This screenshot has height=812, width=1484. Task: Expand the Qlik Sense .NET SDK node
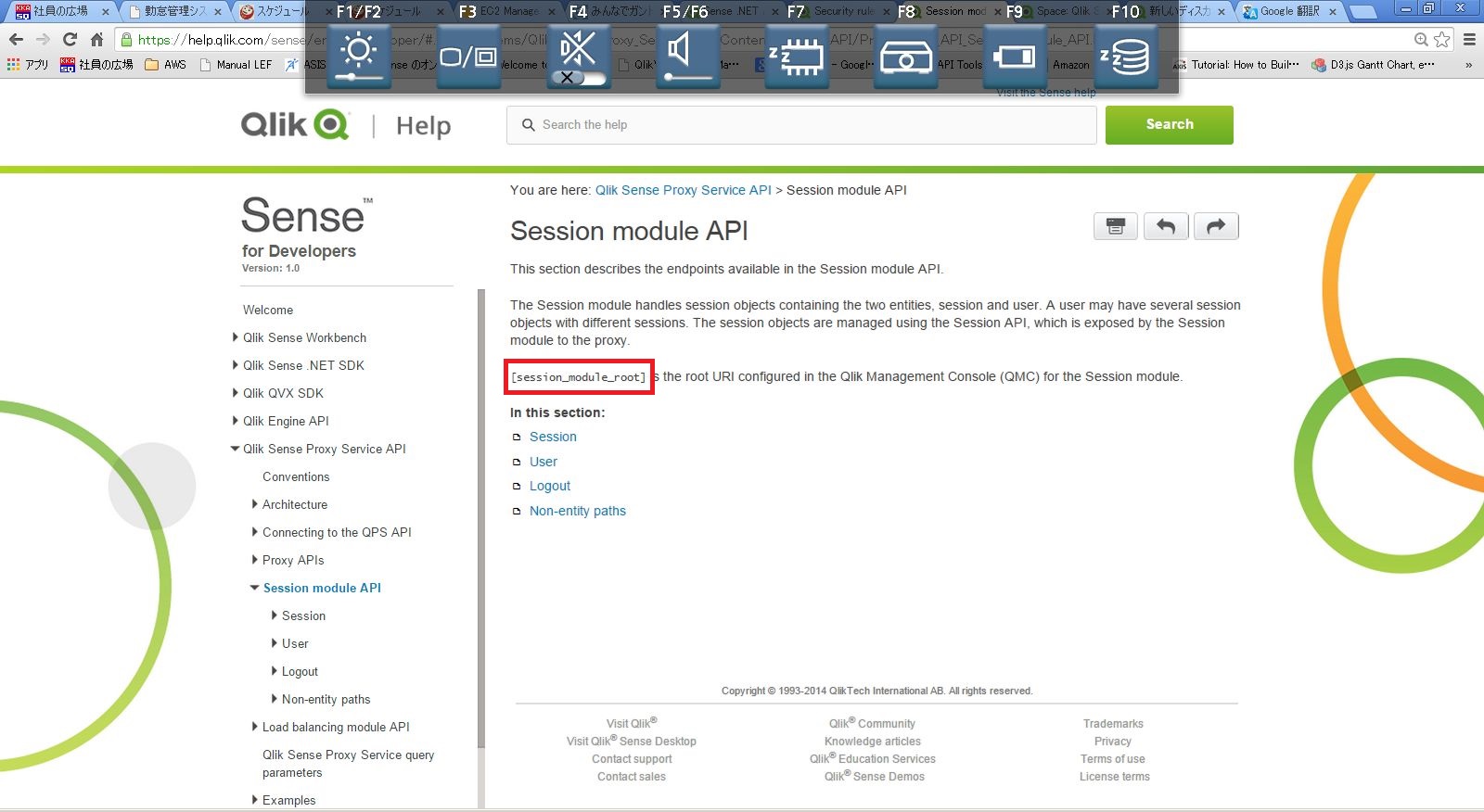pyautogui.click(x=236, y=365)
